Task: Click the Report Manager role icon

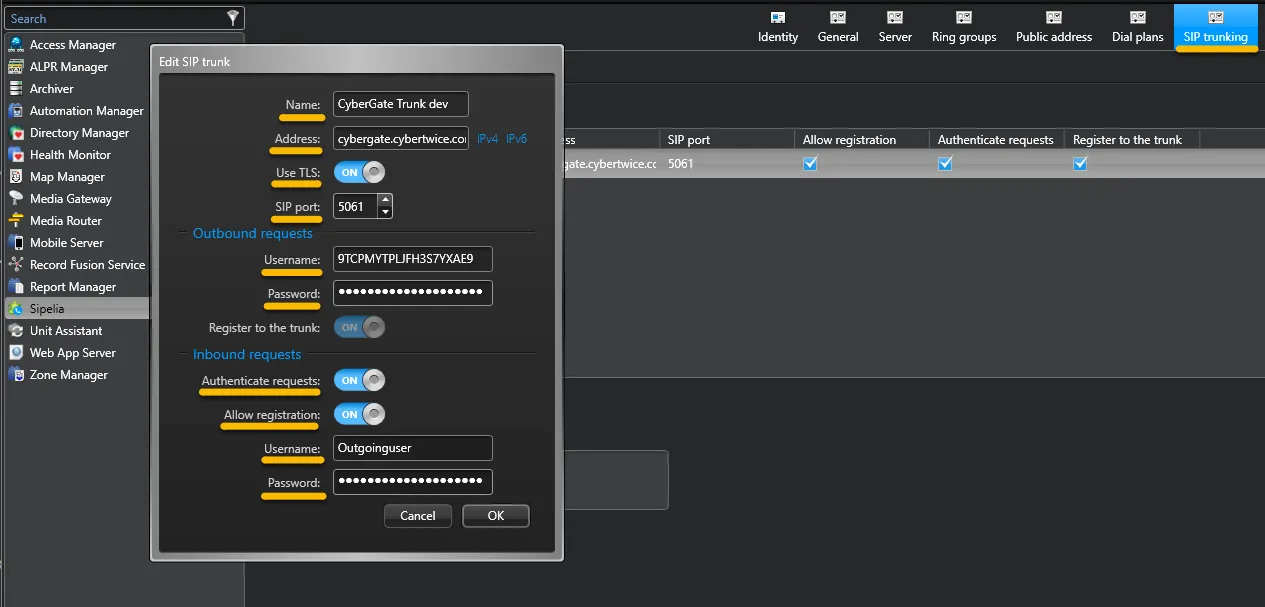Action: click(16, 287)
